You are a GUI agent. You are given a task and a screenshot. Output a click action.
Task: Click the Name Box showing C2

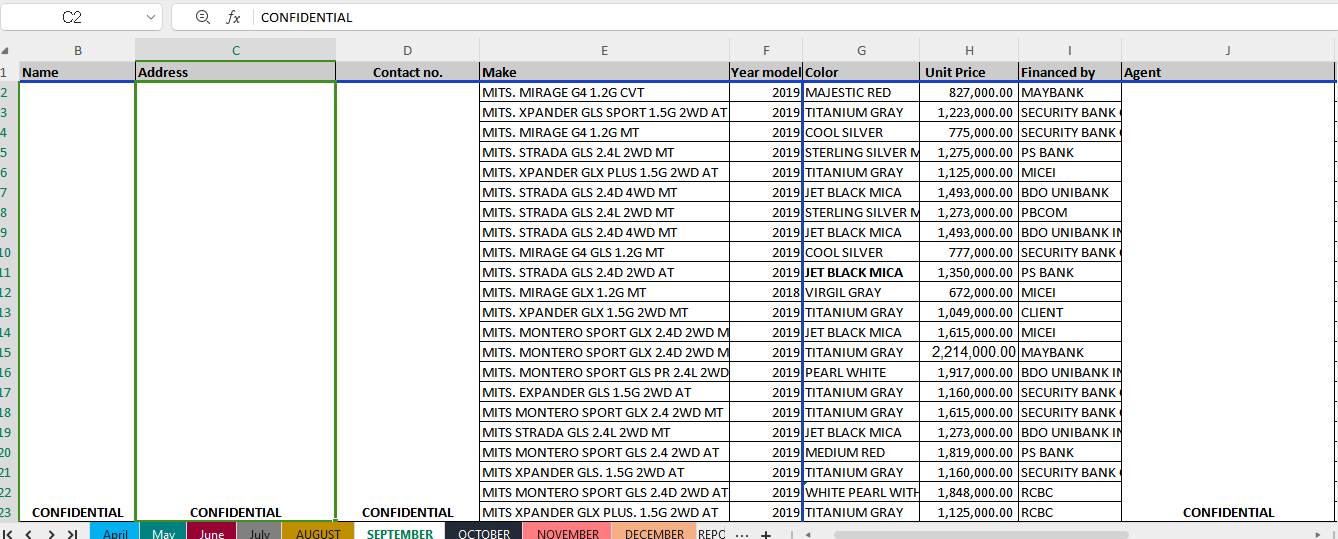tap(72, 17)
